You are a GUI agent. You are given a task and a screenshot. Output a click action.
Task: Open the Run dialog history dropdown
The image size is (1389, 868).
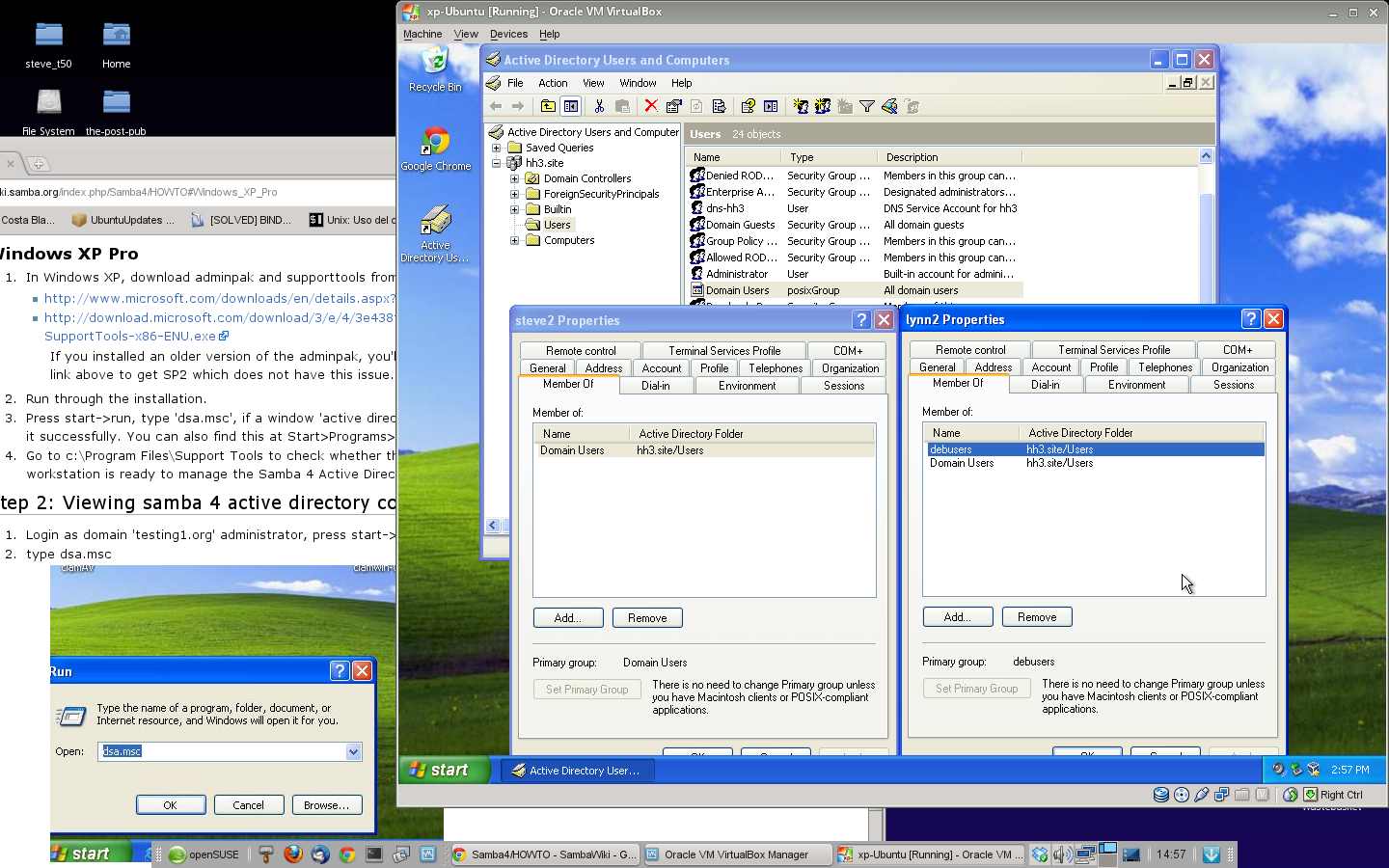click(353, 751)
